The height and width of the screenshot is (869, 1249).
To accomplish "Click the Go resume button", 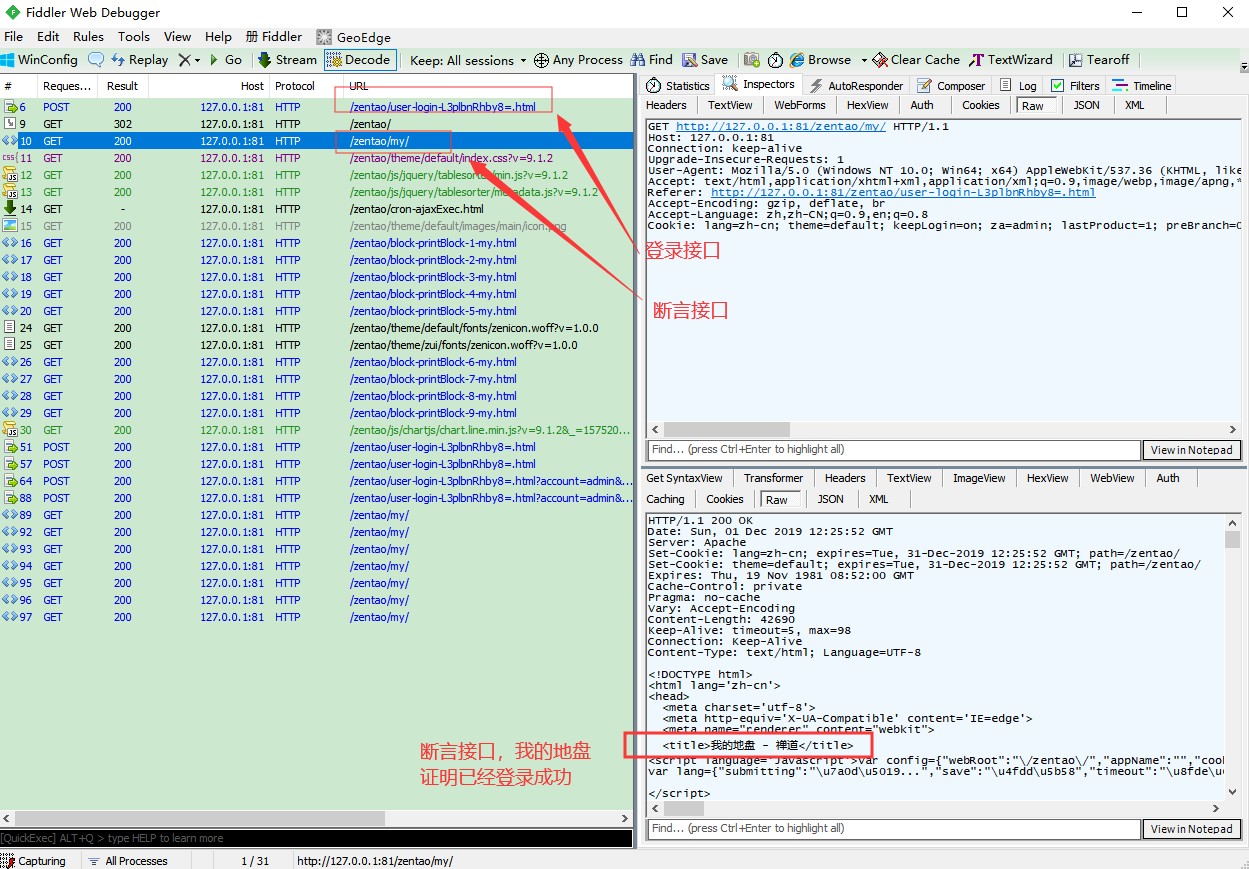I will [x=225, y=60].
